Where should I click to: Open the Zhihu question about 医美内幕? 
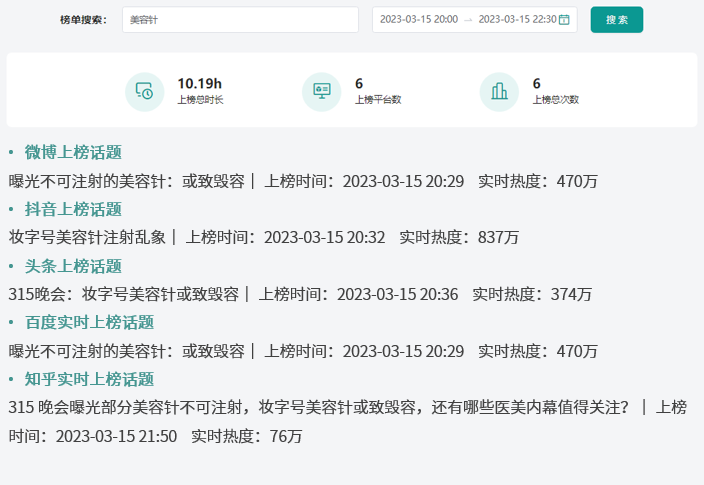tap(320, 408)
